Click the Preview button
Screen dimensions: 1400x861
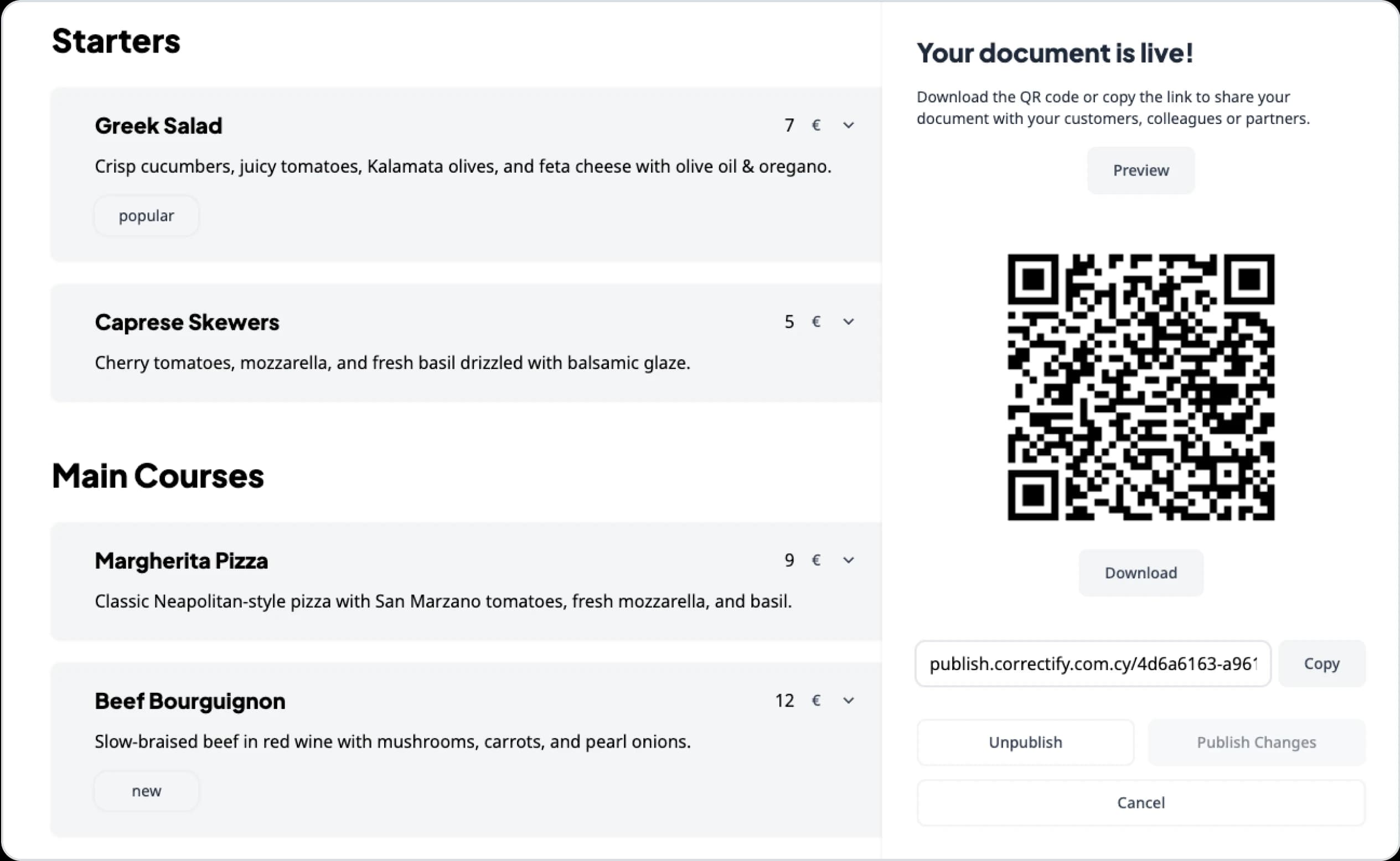(1140, 170)
